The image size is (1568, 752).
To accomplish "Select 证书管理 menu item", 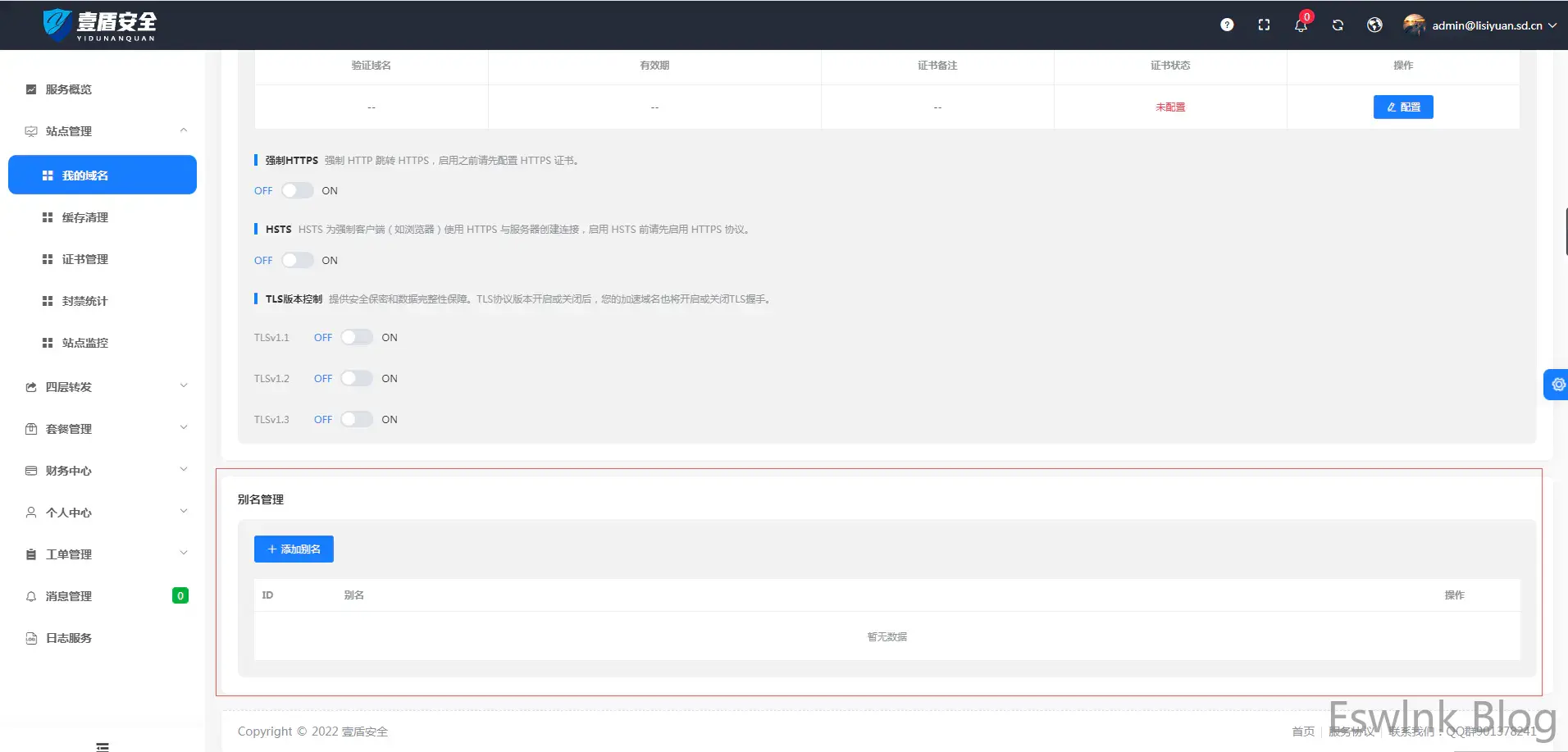I will pos(103,259).
